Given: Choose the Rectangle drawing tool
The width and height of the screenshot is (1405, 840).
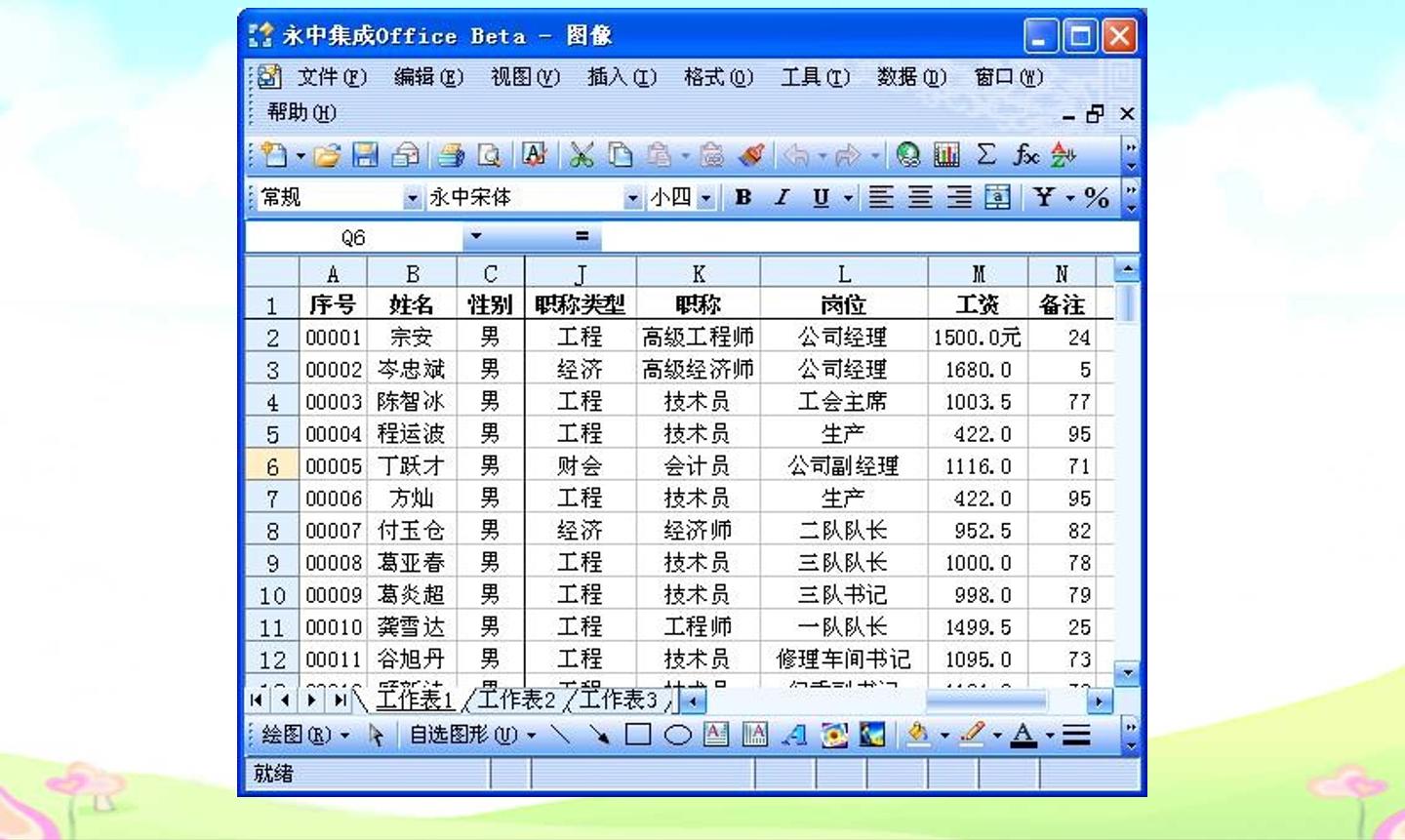Looking at the screenshot, I should coord(638,735).
